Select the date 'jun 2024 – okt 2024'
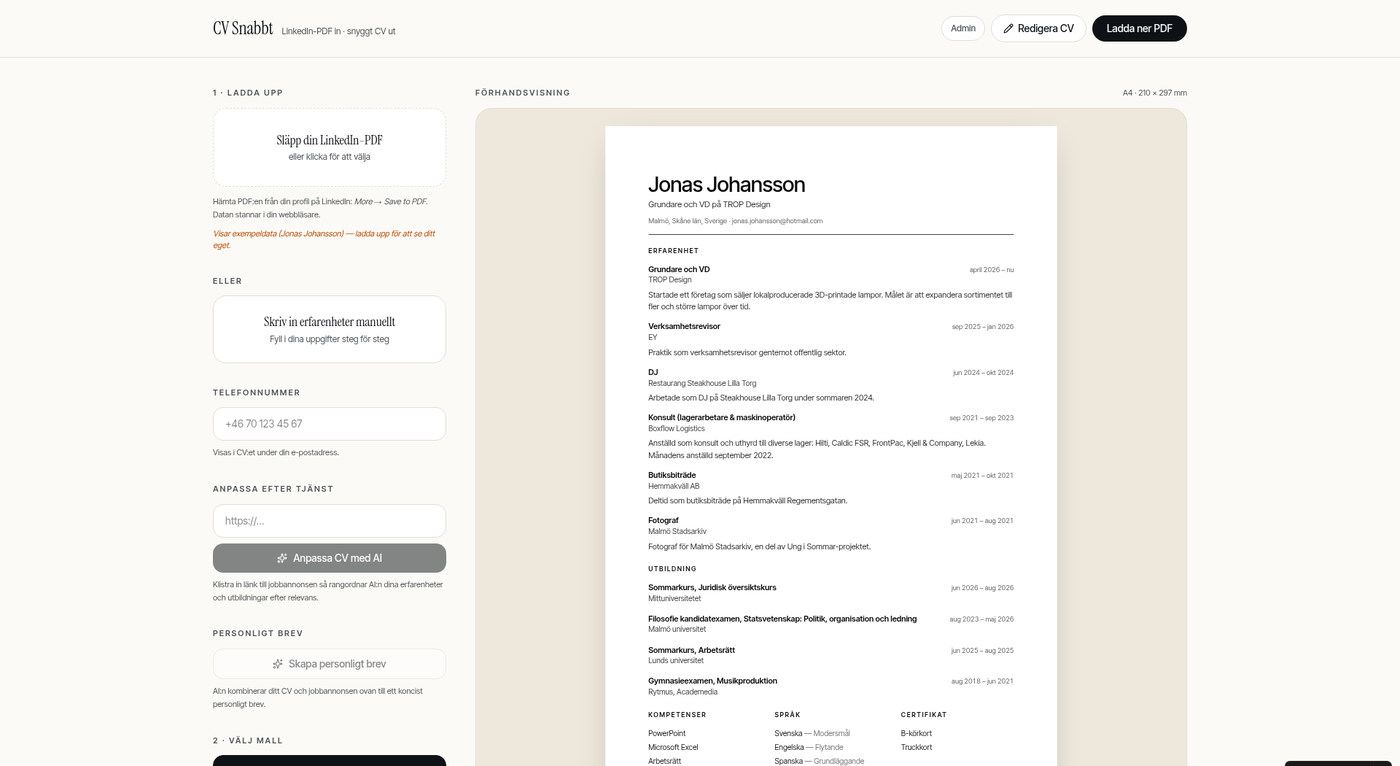Viewport: 1400px width, 766px height. pos(983,373)
